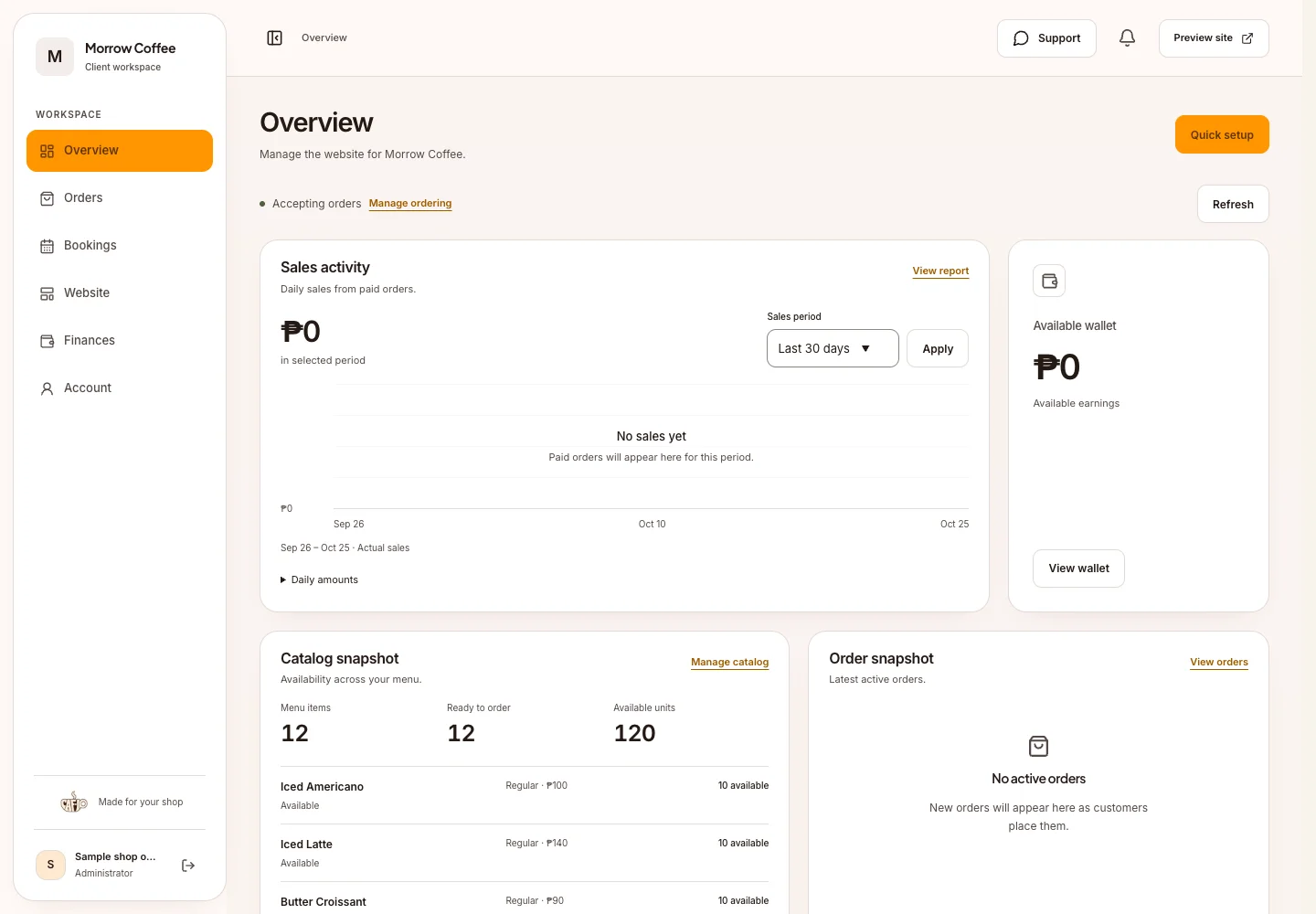1316x914 pixels.
Task: Click the Manage catalog link
Action: (729, 663)
